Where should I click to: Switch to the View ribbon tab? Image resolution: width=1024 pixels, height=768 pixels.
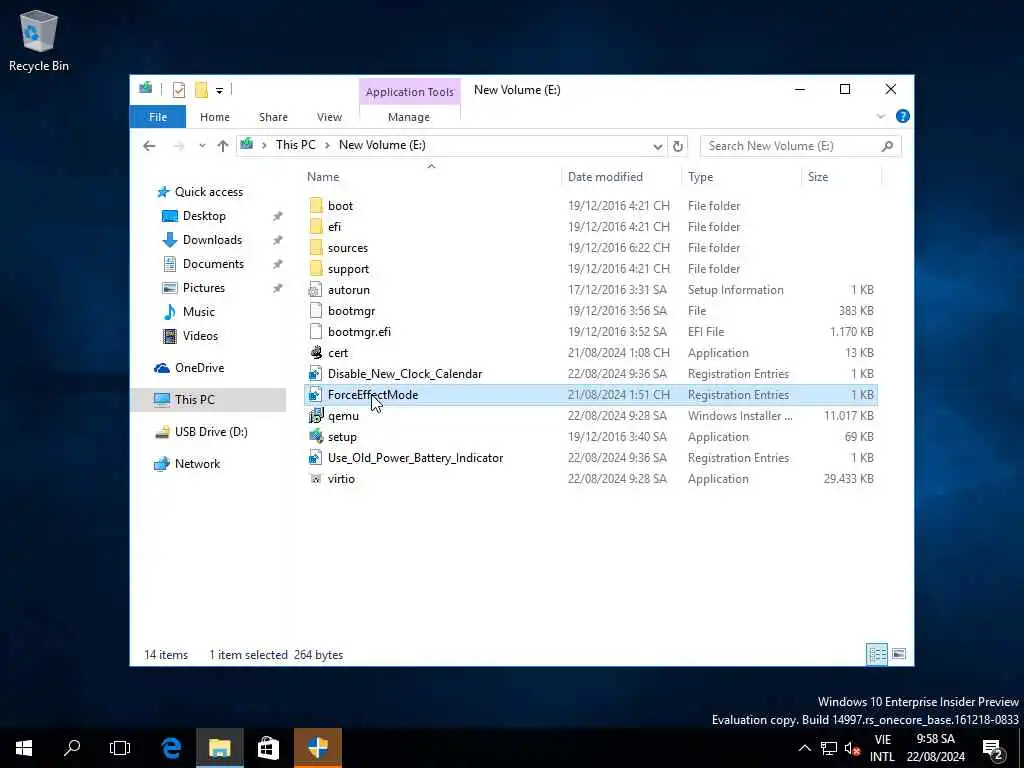(329, 117)
